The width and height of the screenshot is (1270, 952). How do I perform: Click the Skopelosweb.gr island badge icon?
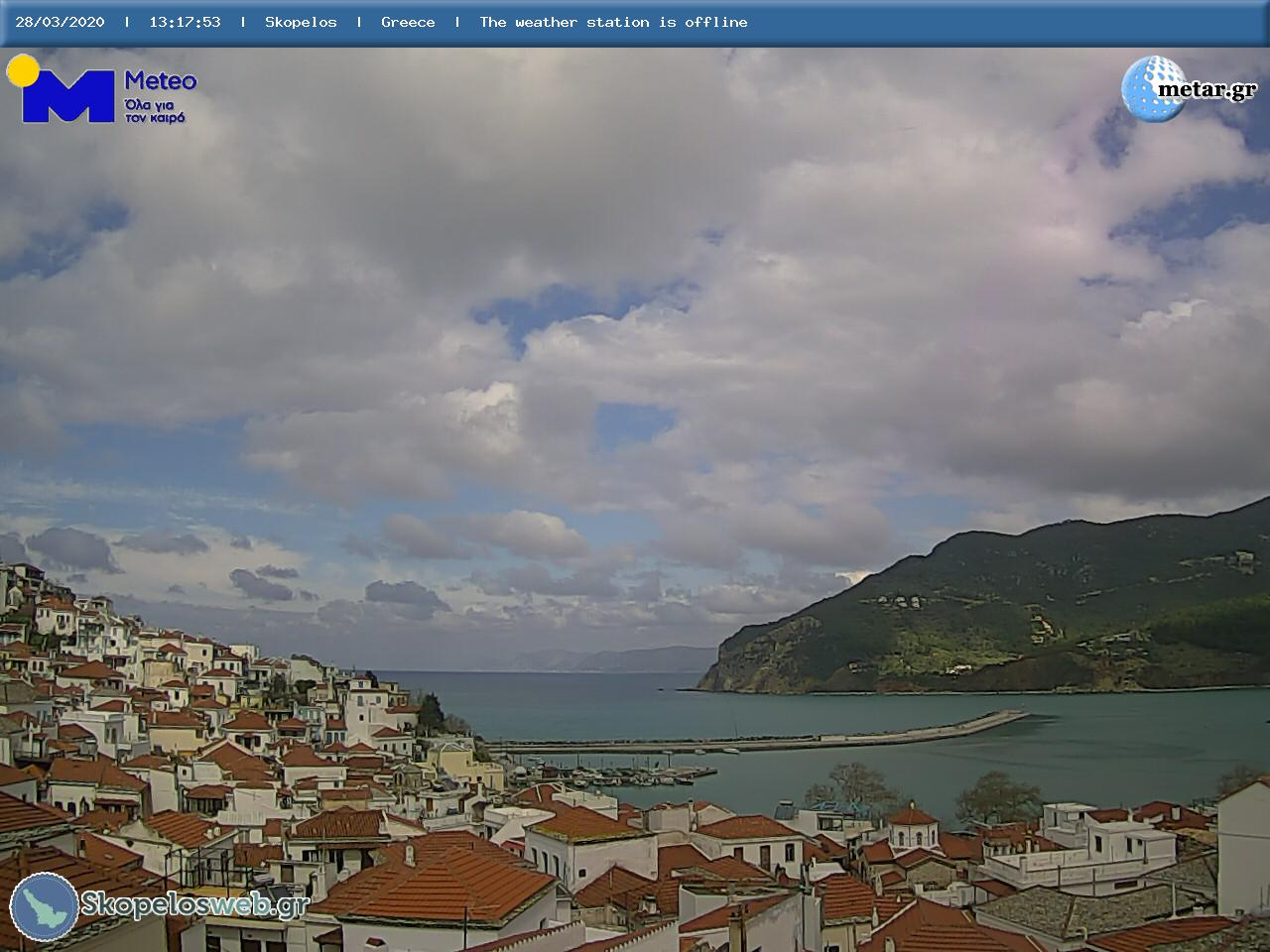[x=44, y=906]
